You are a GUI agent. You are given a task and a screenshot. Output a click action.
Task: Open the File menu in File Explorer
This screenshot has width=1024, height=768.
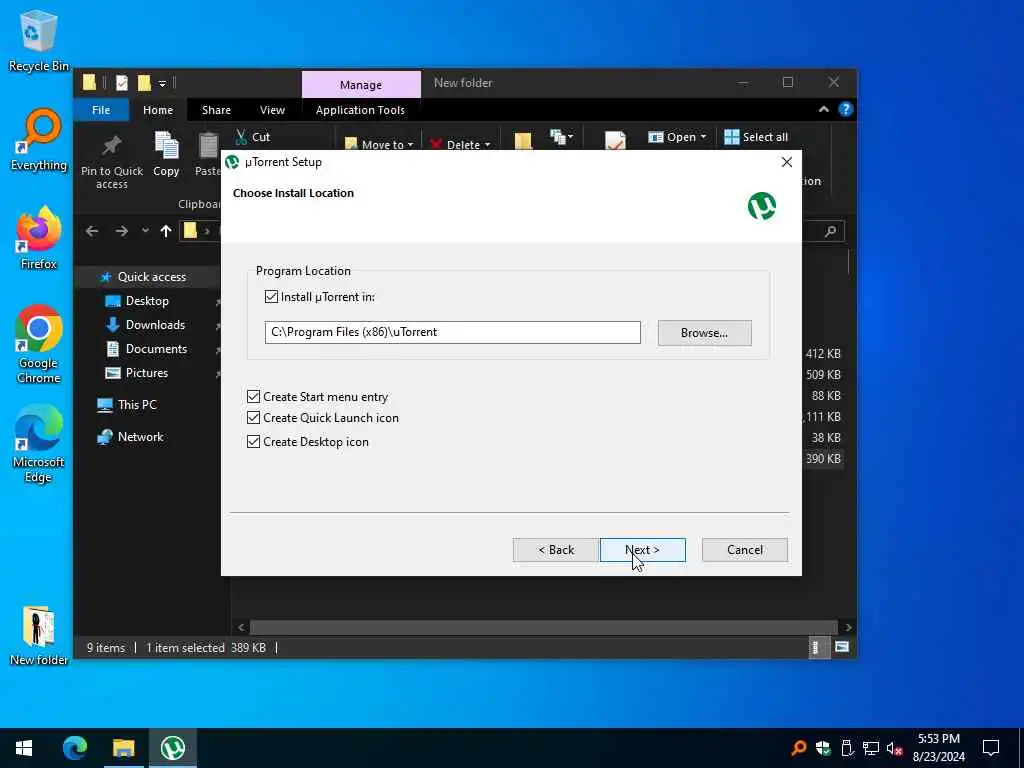pos(101,110)
